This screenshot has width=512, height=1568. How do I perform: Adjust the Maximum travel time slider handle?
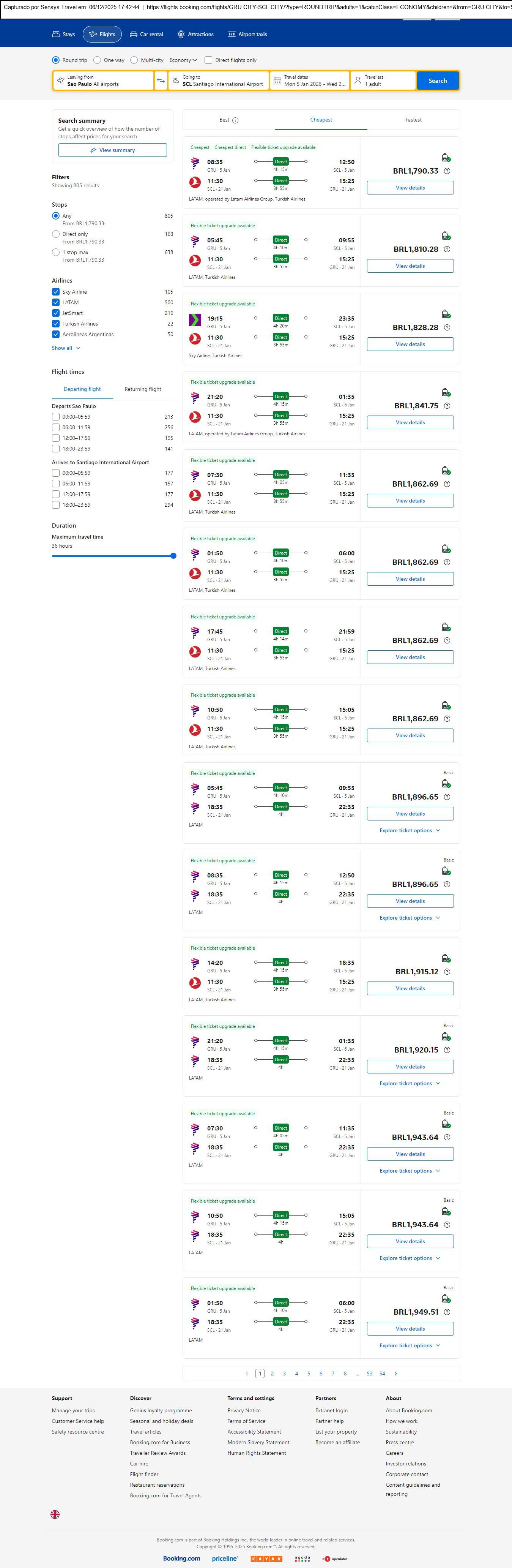click(x=173, y=556)
